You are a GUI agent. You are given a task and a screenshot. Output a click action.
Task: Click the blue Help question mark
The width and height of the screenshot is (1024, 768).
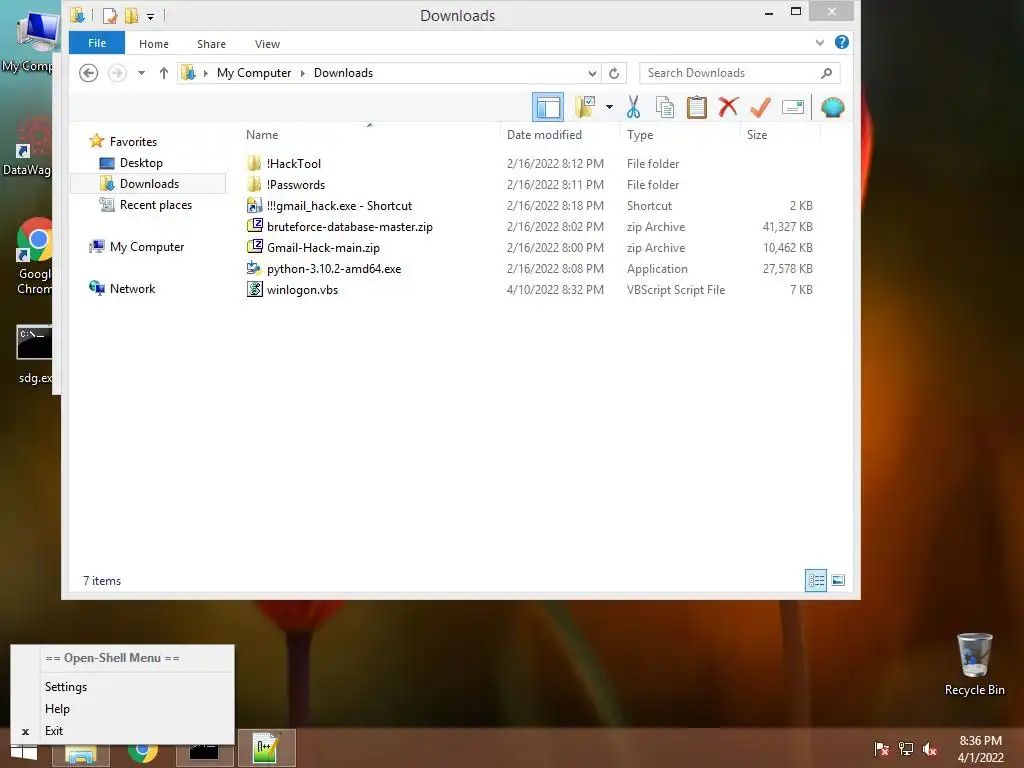[x=842, y=42]
